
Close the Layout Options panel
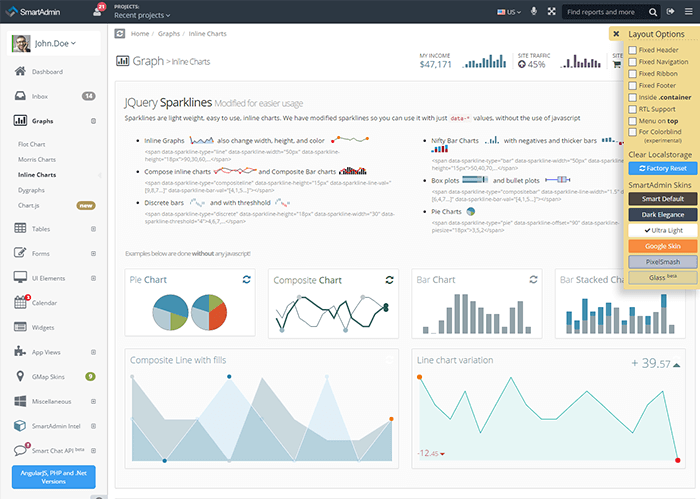[x=616, y=34]
